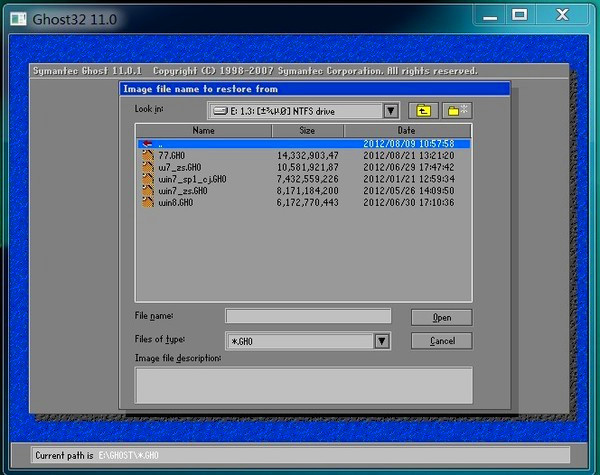This screenshot has width=600, height=475.
Task: Click the File name input field
Action: point(308,316)
